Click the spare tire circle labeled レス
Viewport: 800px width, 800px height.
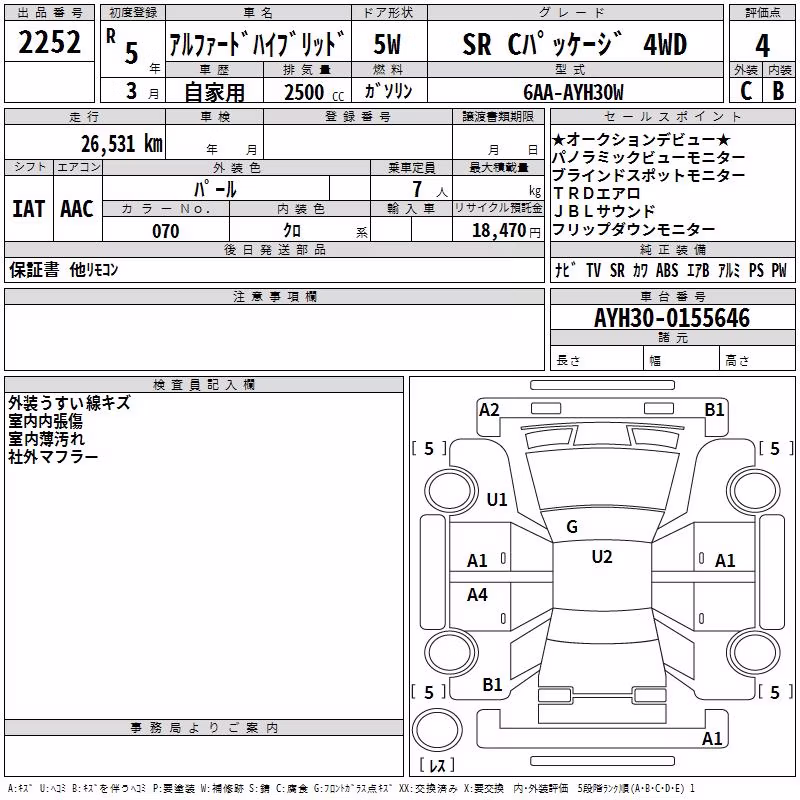coord(437,729)
